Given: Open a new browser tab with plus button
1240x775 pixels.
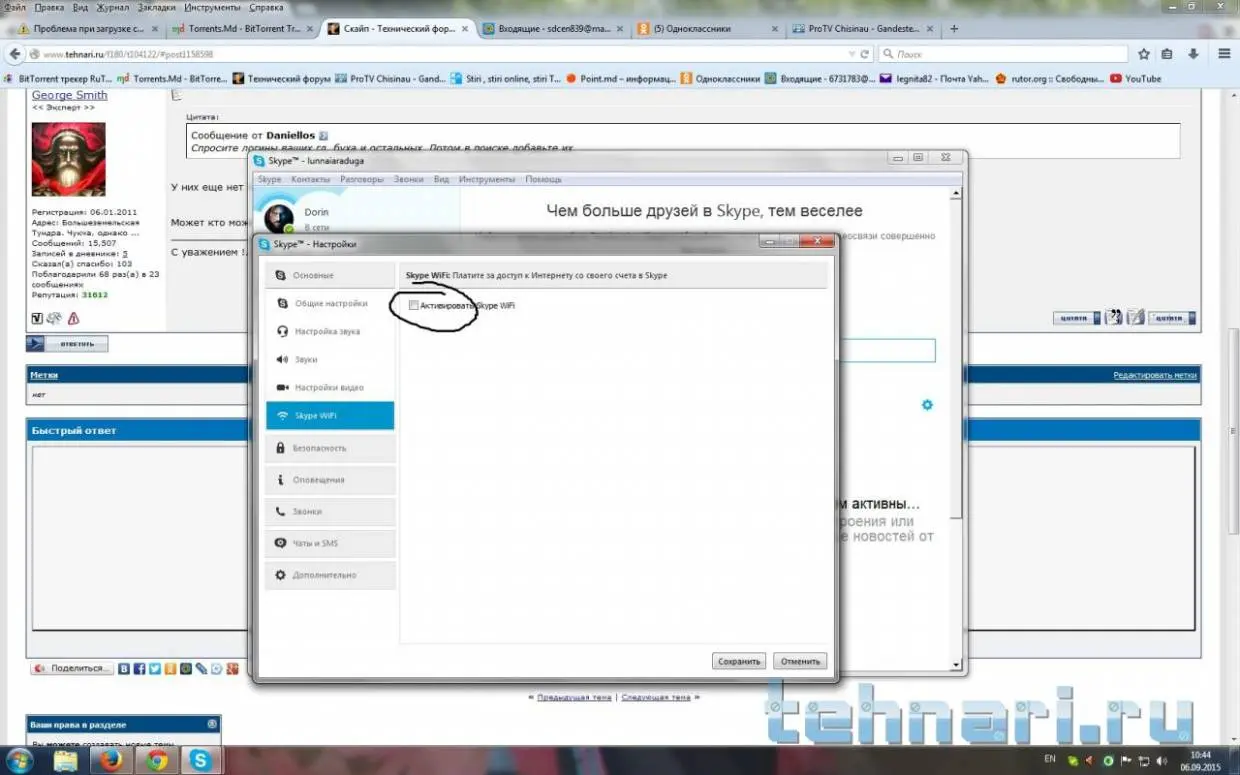Looking at the screenshot, I should point(954,29).
